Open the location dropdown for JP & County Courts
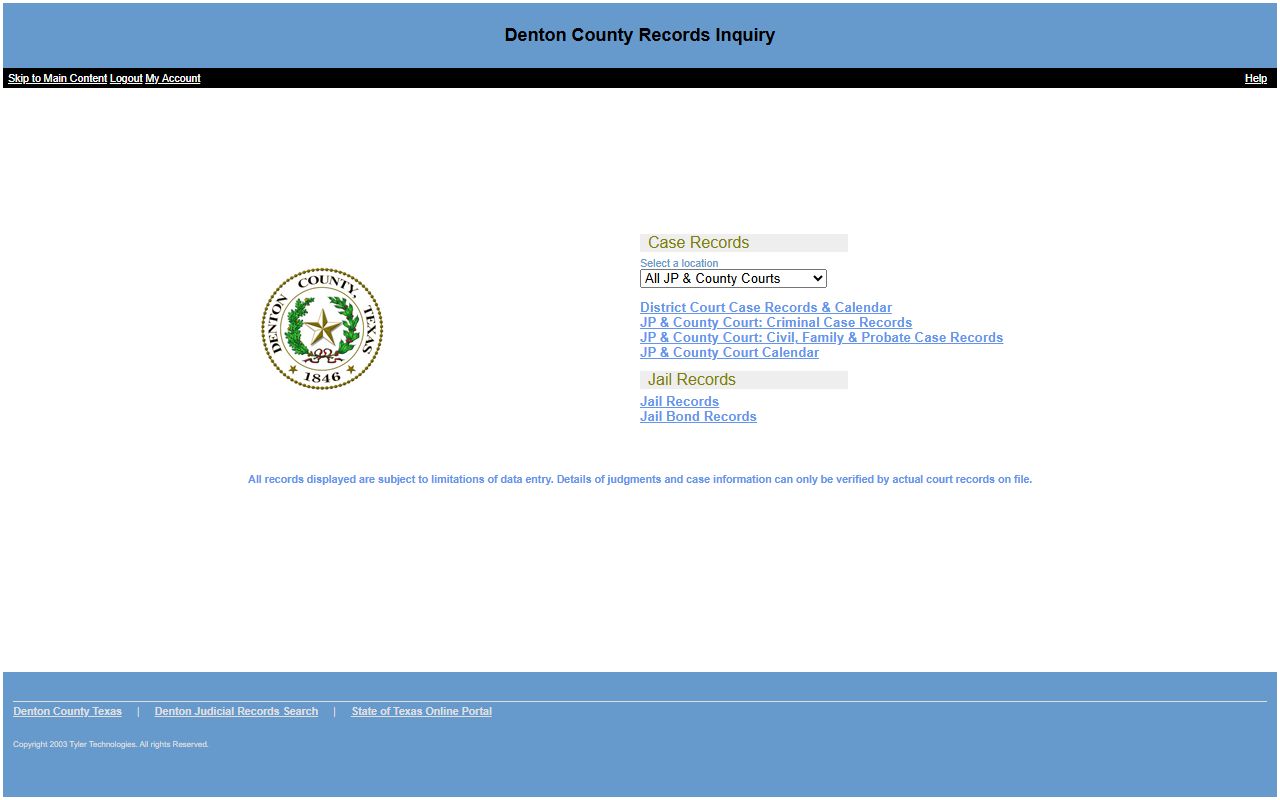The height and width of the screenshot is (800, 1280). click(x=733, y=279)
